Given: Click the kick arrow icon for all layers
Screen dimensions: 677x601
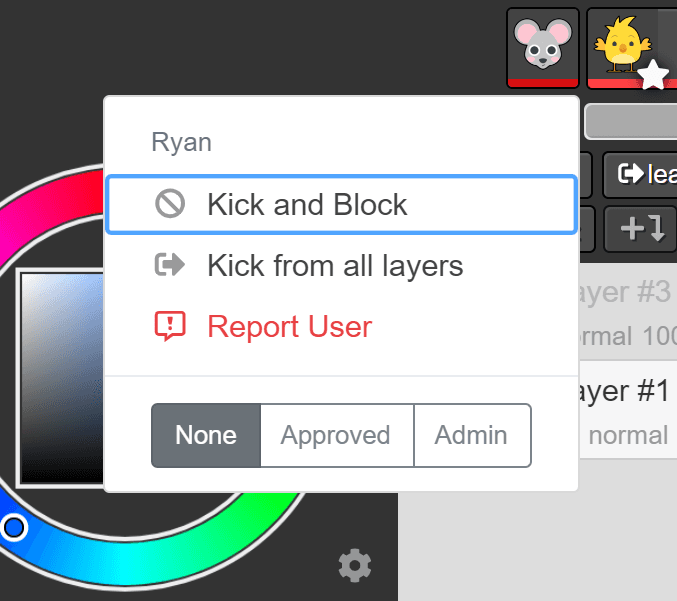Looking at the screenshot, I should coord(170,266).
